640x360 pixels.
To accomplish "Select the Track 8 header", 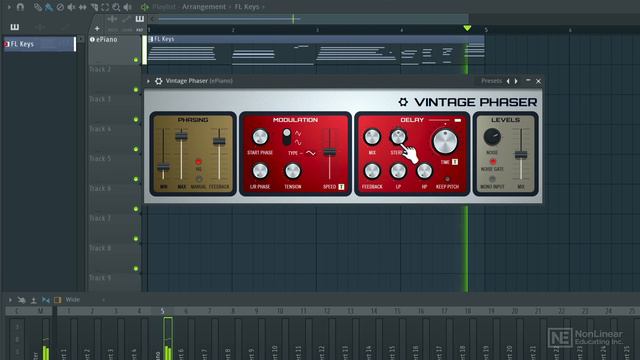I will coord(115,259).
